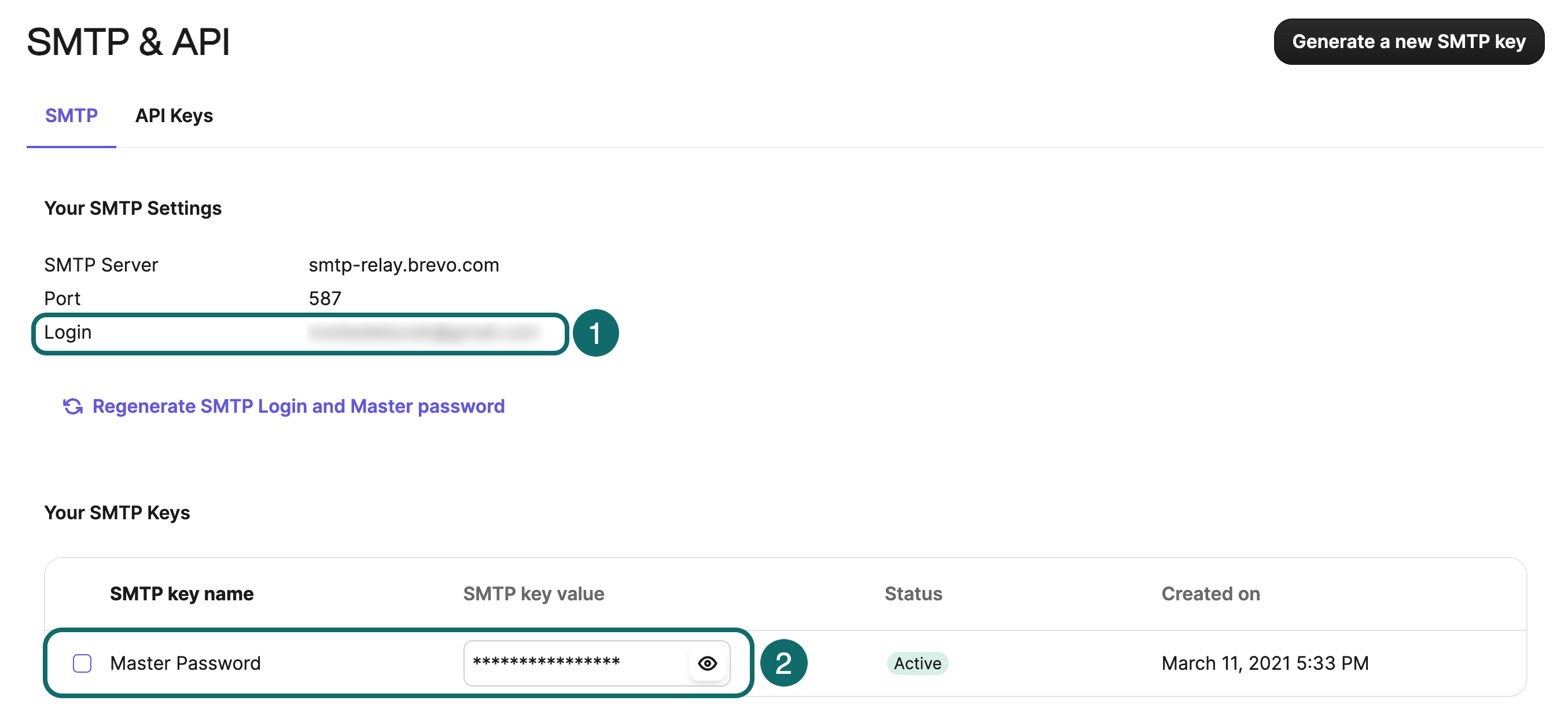This screenshot has width=1568, height=719.
Task: Tick the Master Password checkbox
Action: [x=82, y=663]
